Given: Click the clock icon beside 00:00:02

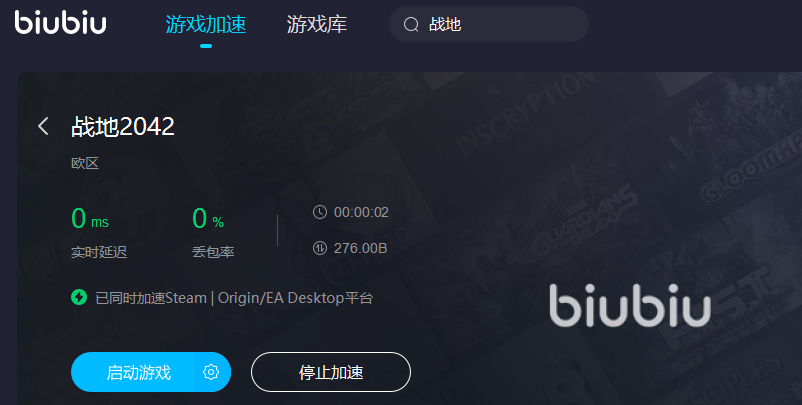Looking at the screenshot, I should (320, 212).
